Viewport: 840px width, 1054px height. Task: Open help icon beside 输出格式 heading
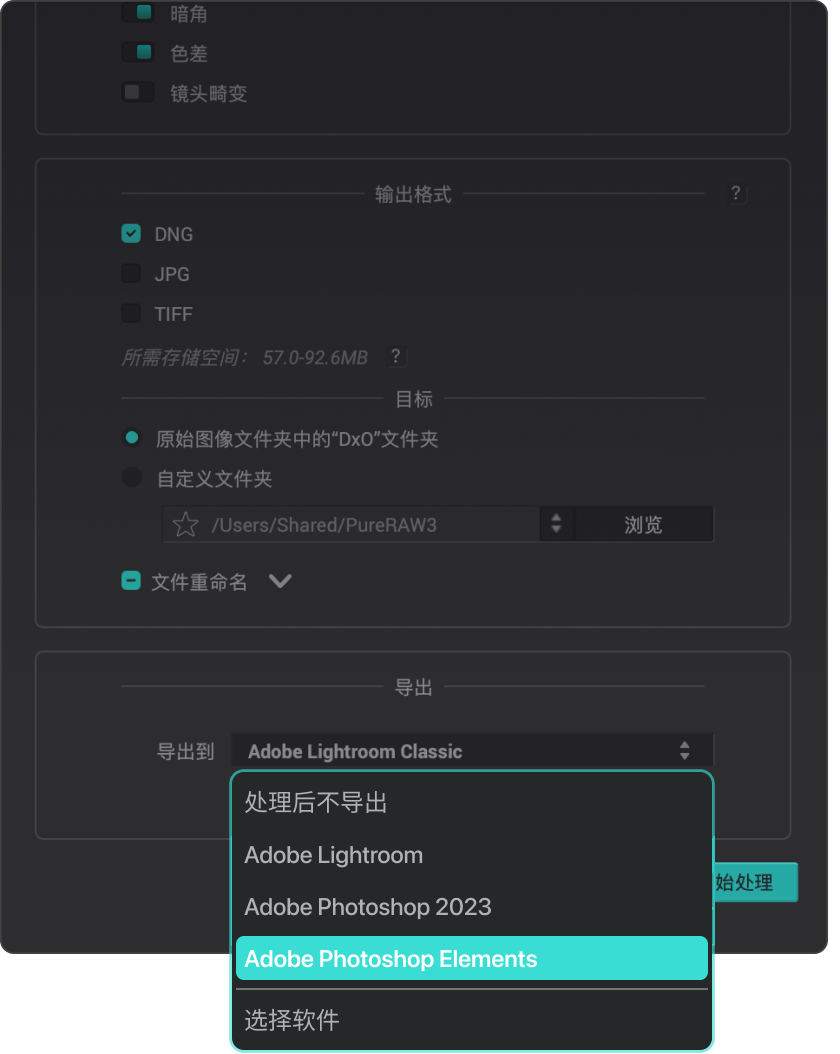pyautogui.click(x=736, y=194)
